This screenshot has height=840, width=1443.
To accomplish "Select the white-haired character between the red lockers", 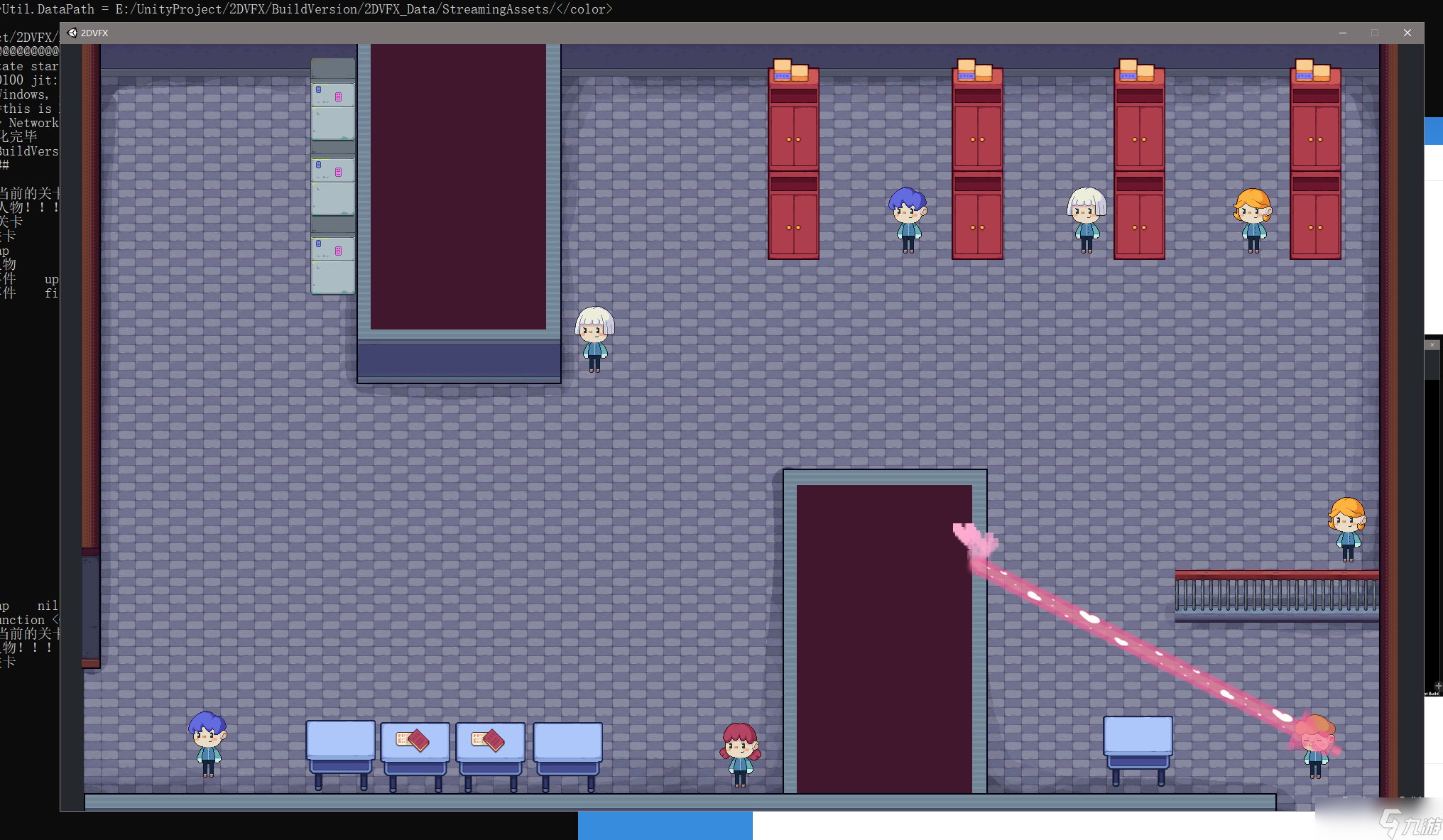I will 1087,220.
